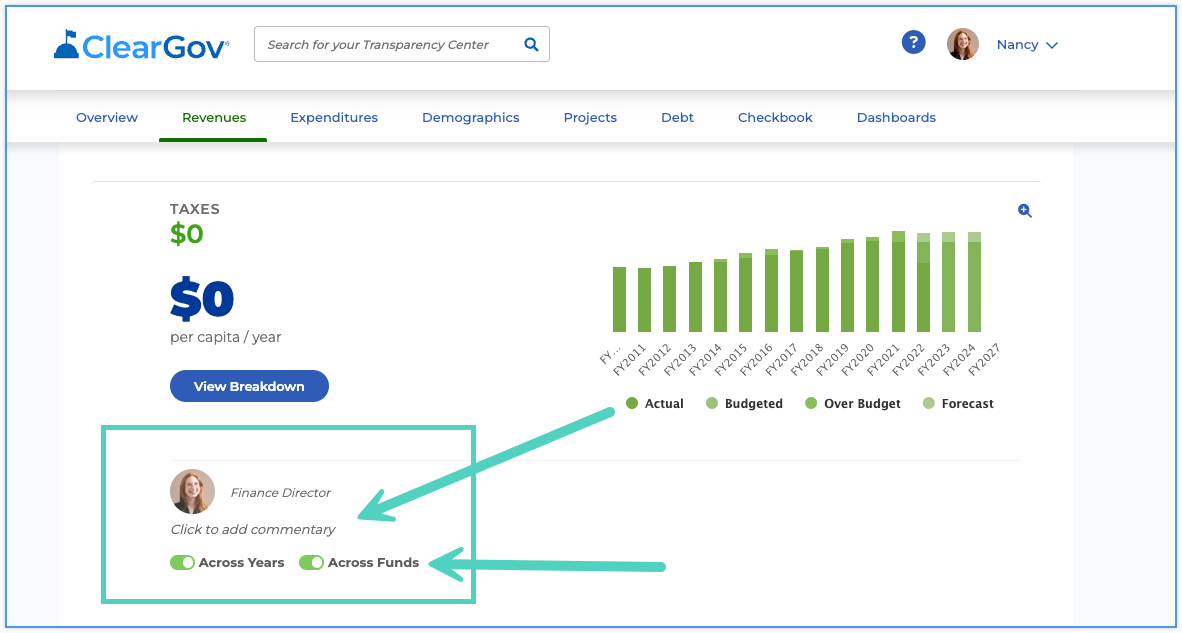Expand the Nancy user dropdown chevron
1182x633 pixels.
[1052, 45]
